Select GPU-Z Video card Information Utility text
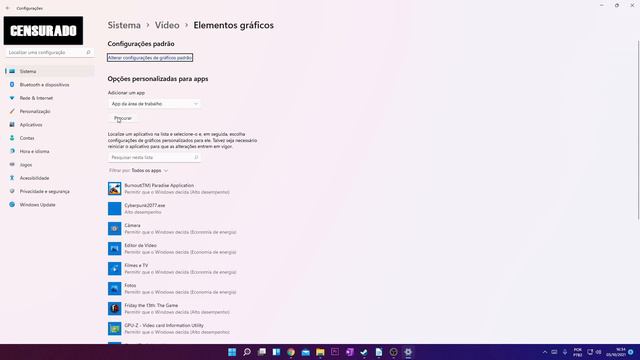The image size is (640, 360). click(164, 325)
